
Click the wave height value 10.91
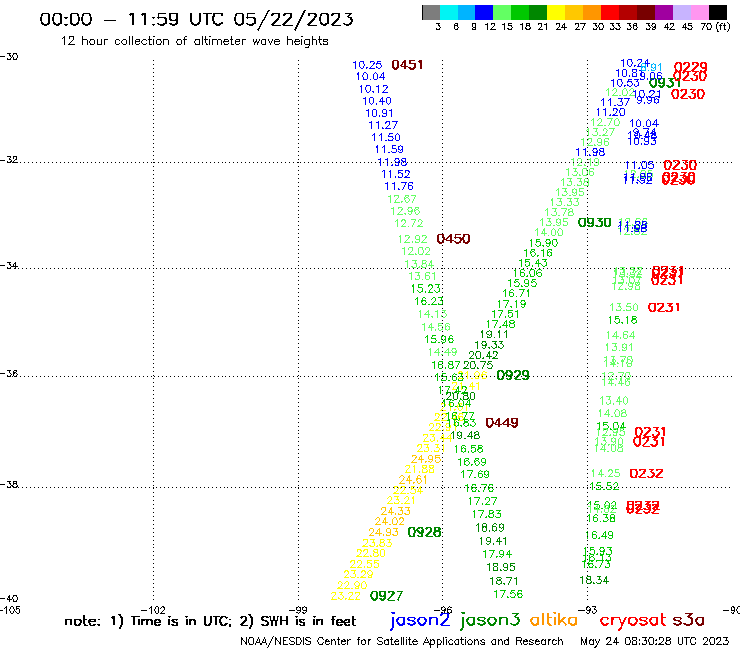point(379,113)
